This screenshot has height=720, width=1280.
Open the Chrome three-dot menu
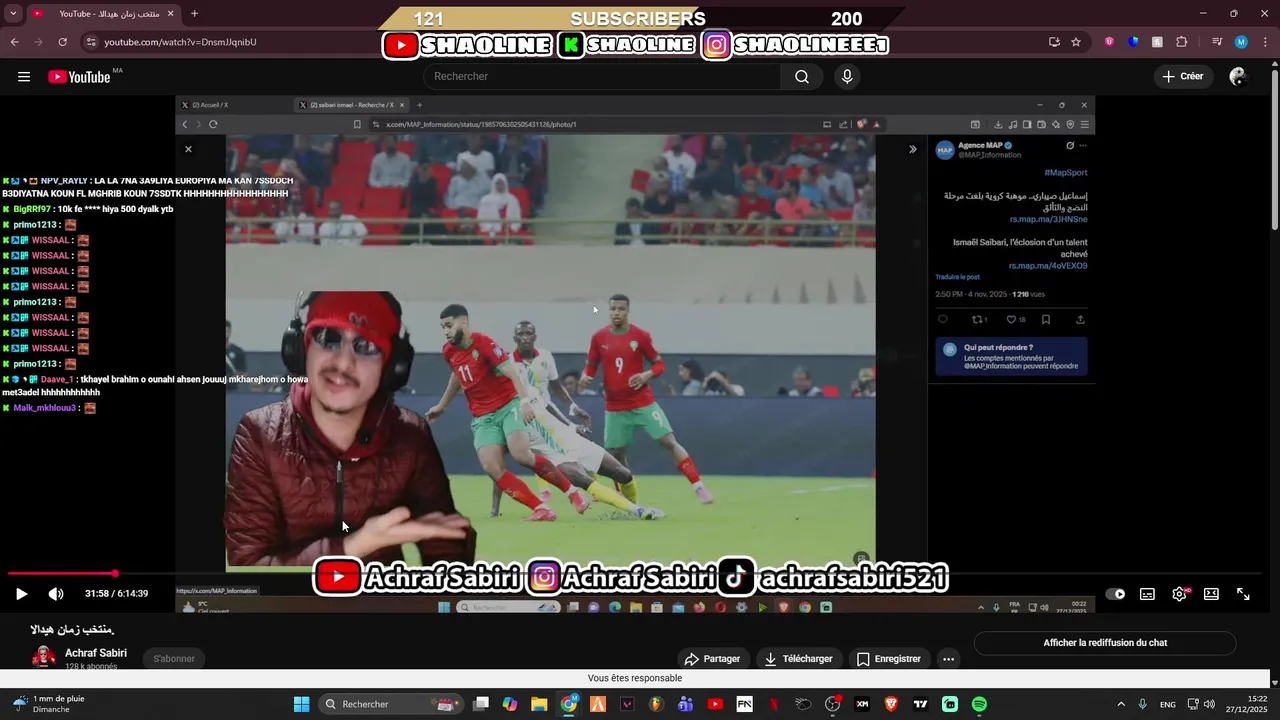click(x=1265, y=42)
